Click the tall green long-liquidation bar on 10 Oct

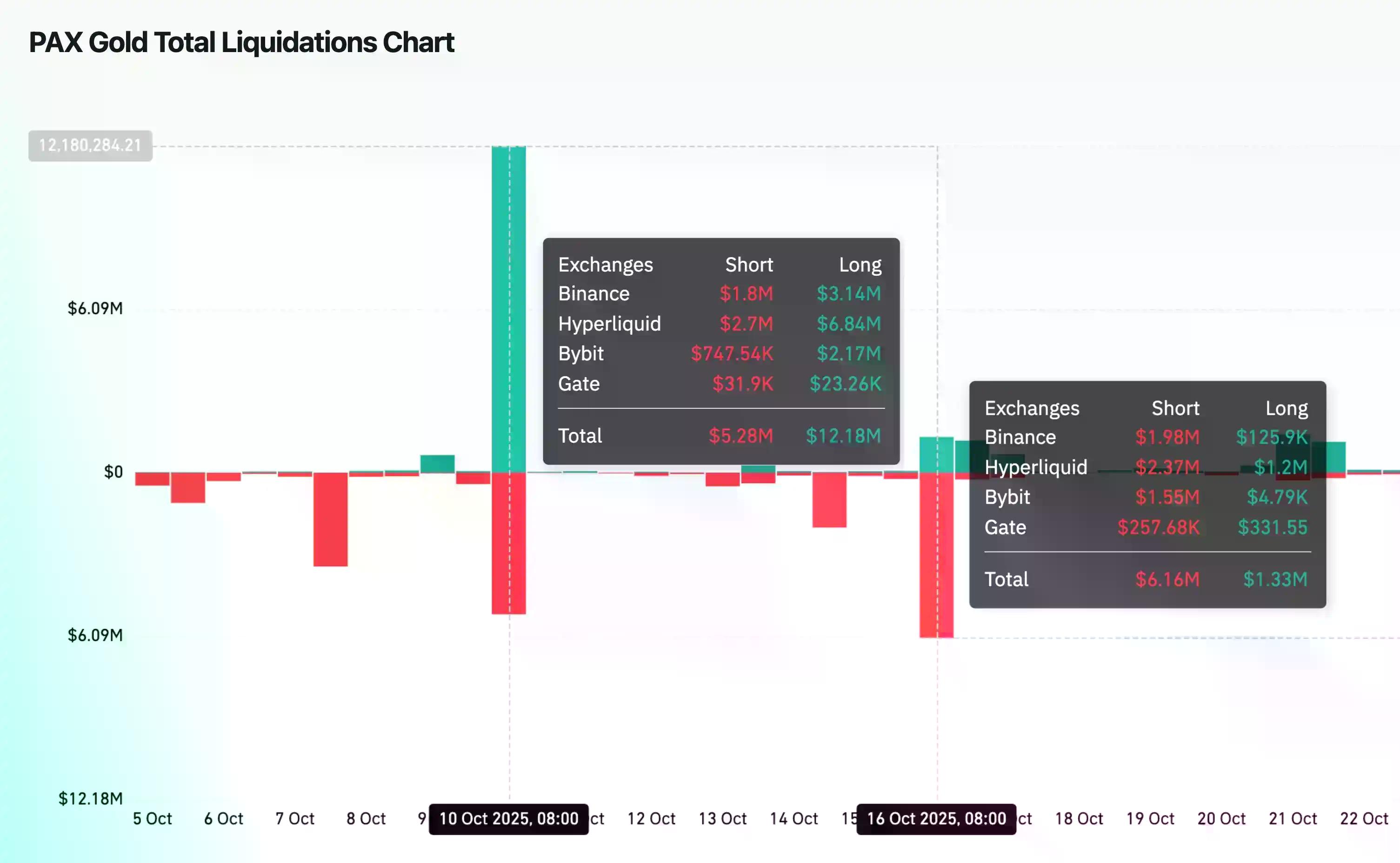(508, 308)
